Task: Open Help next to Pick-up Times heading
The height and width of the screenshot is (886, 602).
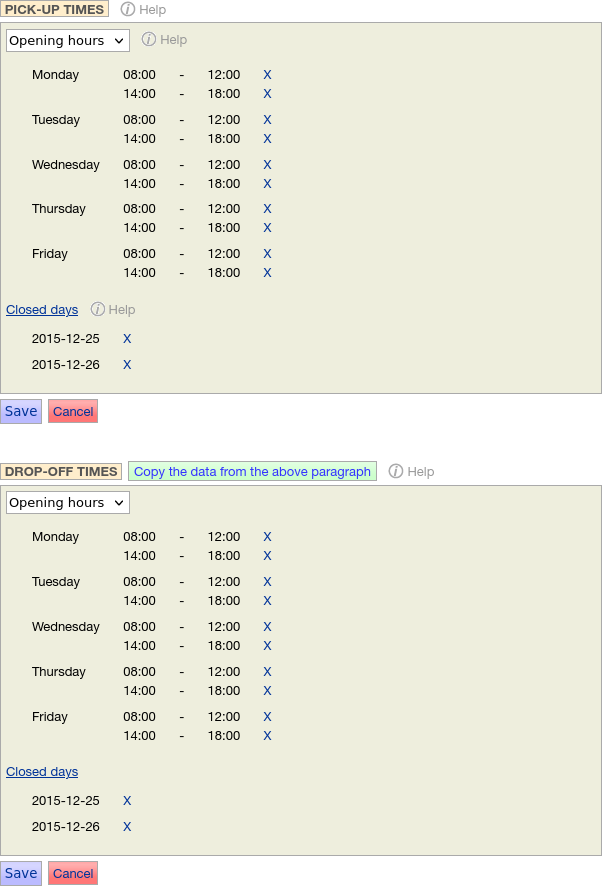Action: pyautogui.click(x=143, y=10)
